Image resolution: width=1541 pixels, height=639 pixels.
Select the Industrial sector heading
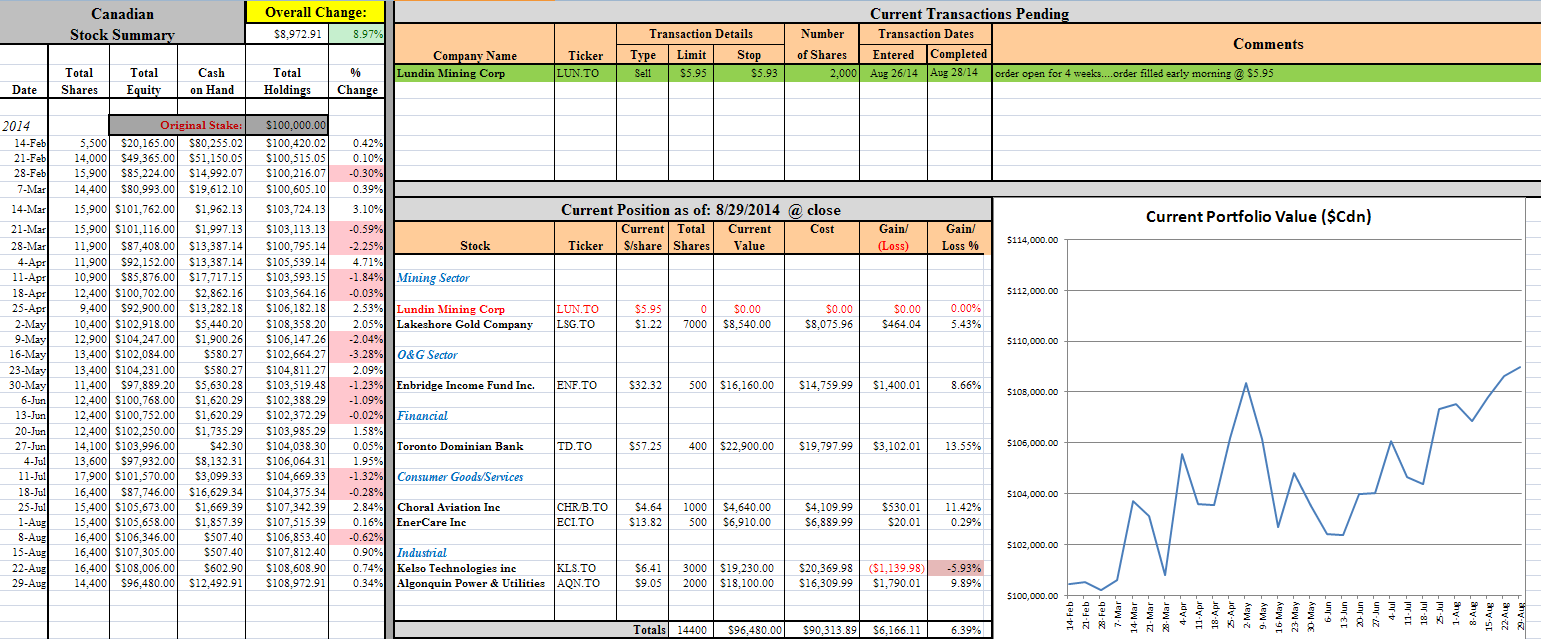[x=422, y=553]
